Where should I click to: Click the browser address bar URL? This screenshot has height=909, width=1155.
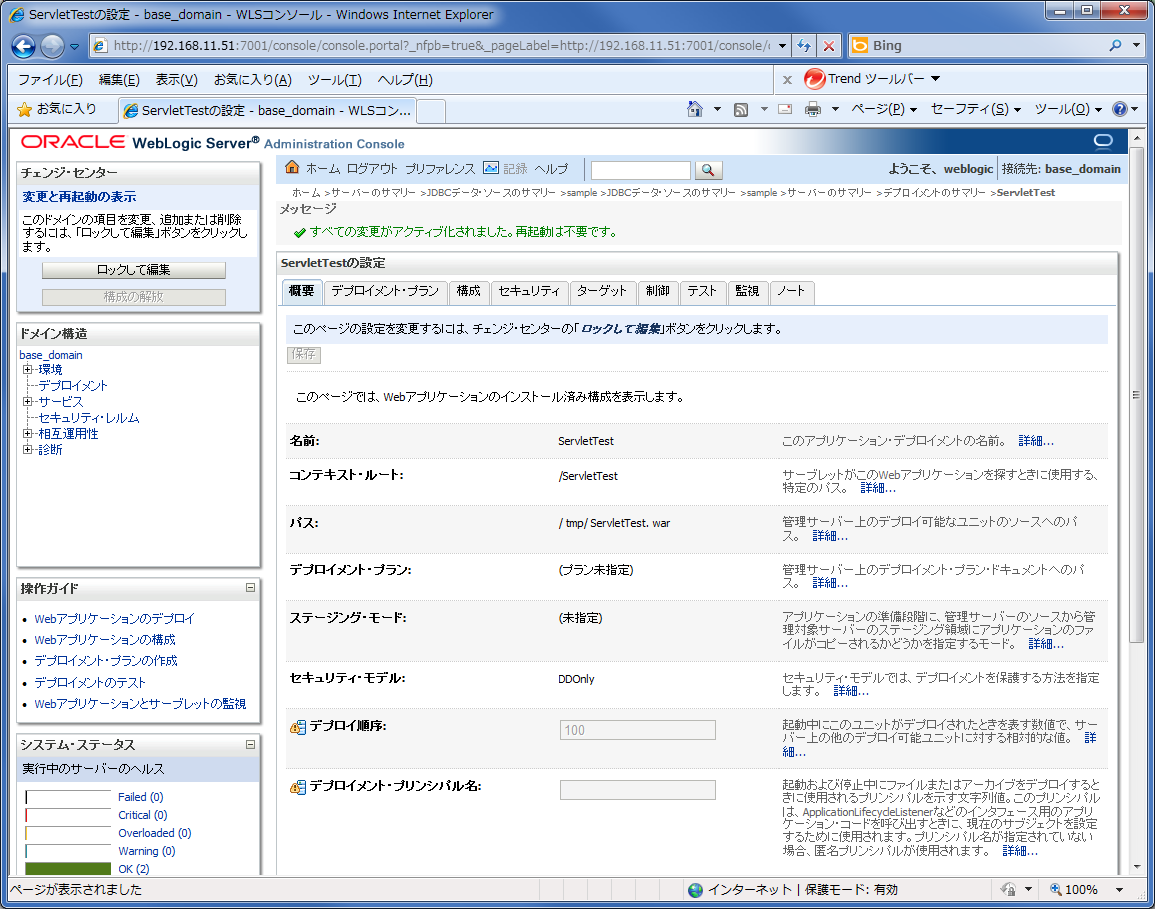pyautogui.click(x=442, y=46)
